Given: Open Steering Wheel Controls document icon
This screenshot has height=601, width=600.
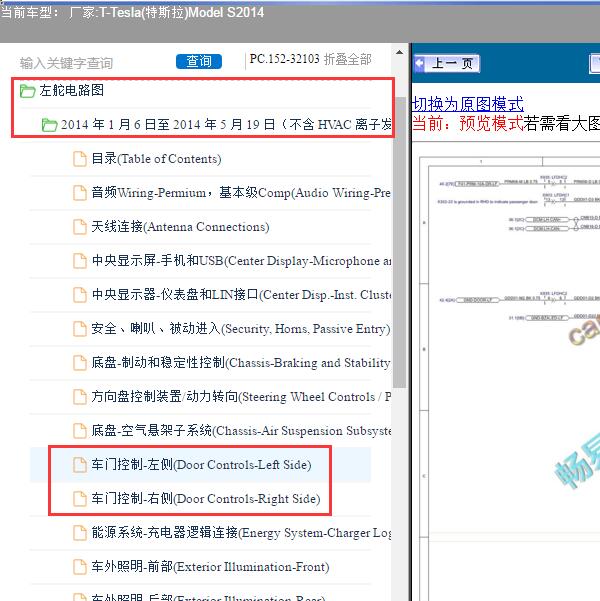Looking at the screenshot, I should coord(80,397).
